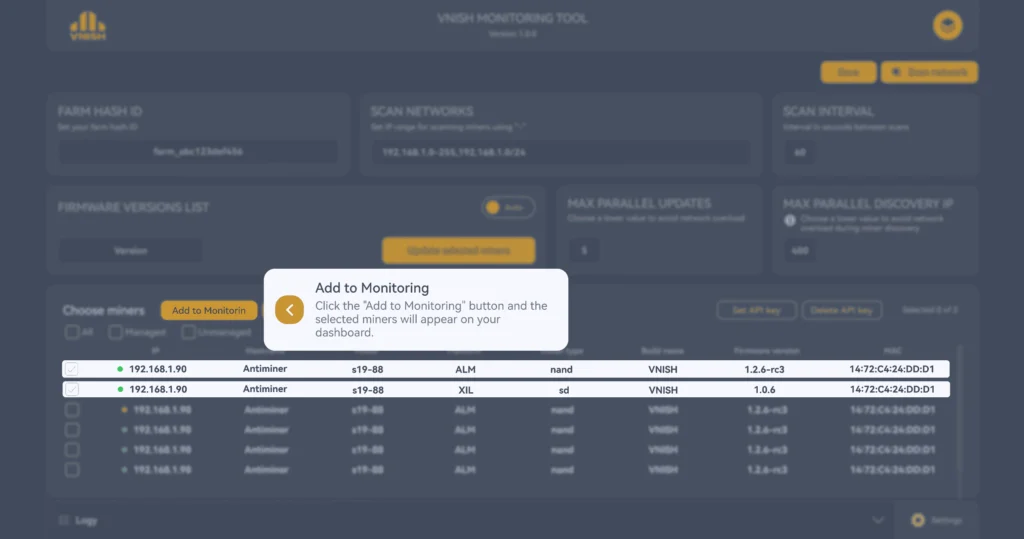Click 'Antiminer' in the ALM row
This screenshot has height=539, width=1024.
265,368
